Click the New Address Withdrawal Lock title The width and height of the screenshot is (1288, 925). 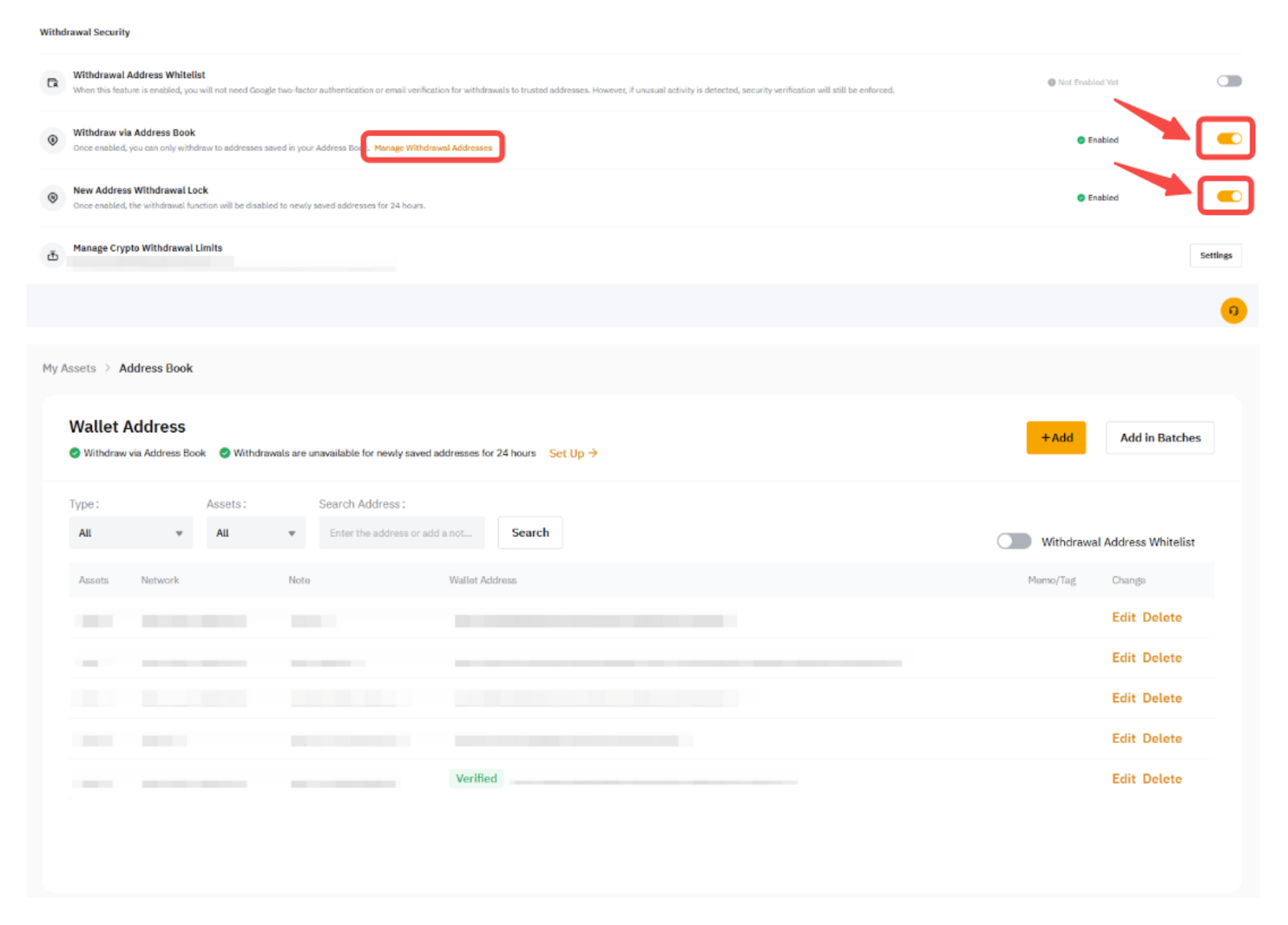140,190
